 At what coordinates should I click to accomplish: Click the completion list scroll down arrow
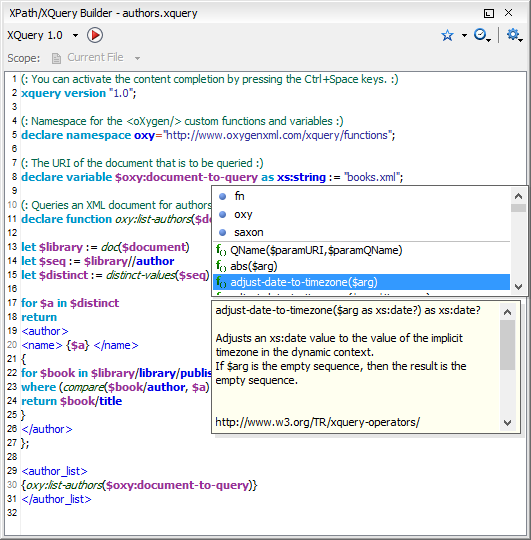(519, 287)
